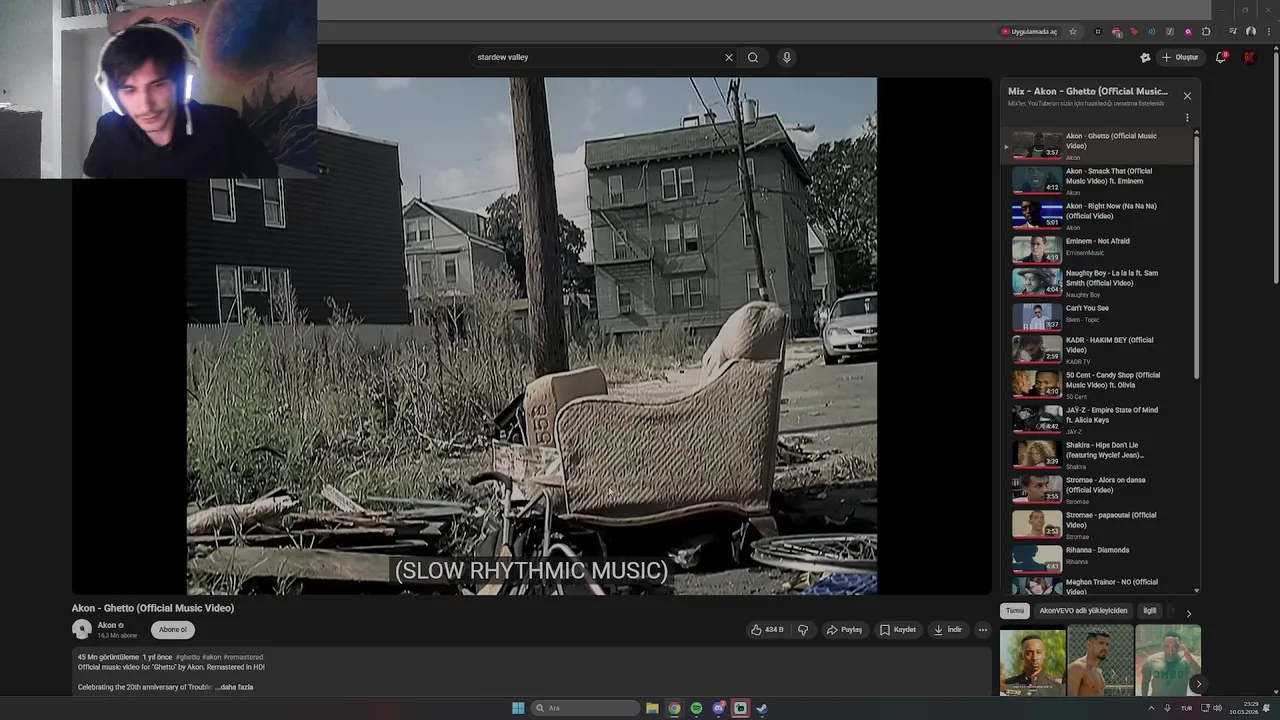Focus the YouTube search input field
This screenshot has height=720, width=1280.
595,57
